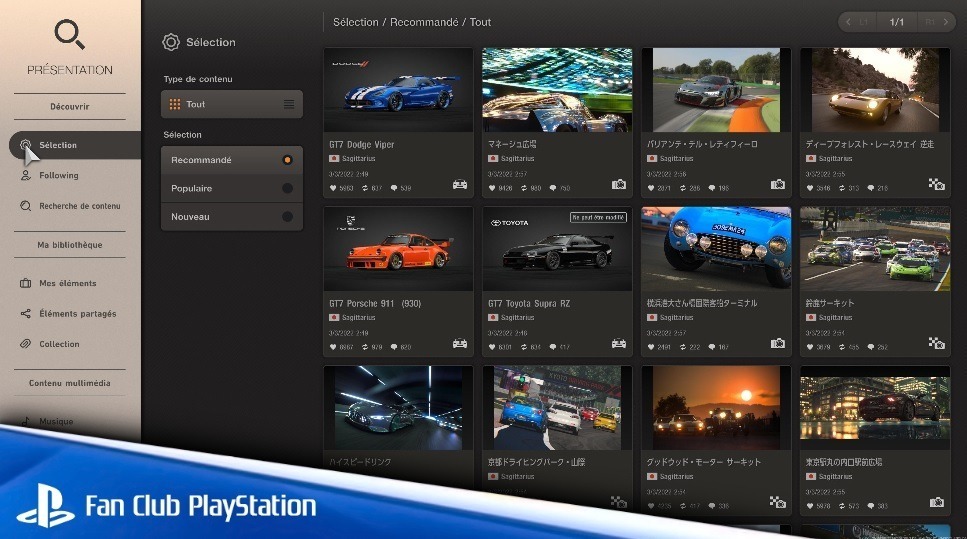Select the Nouveau radio option
The image size is (967, 539).
click(232, 216)
